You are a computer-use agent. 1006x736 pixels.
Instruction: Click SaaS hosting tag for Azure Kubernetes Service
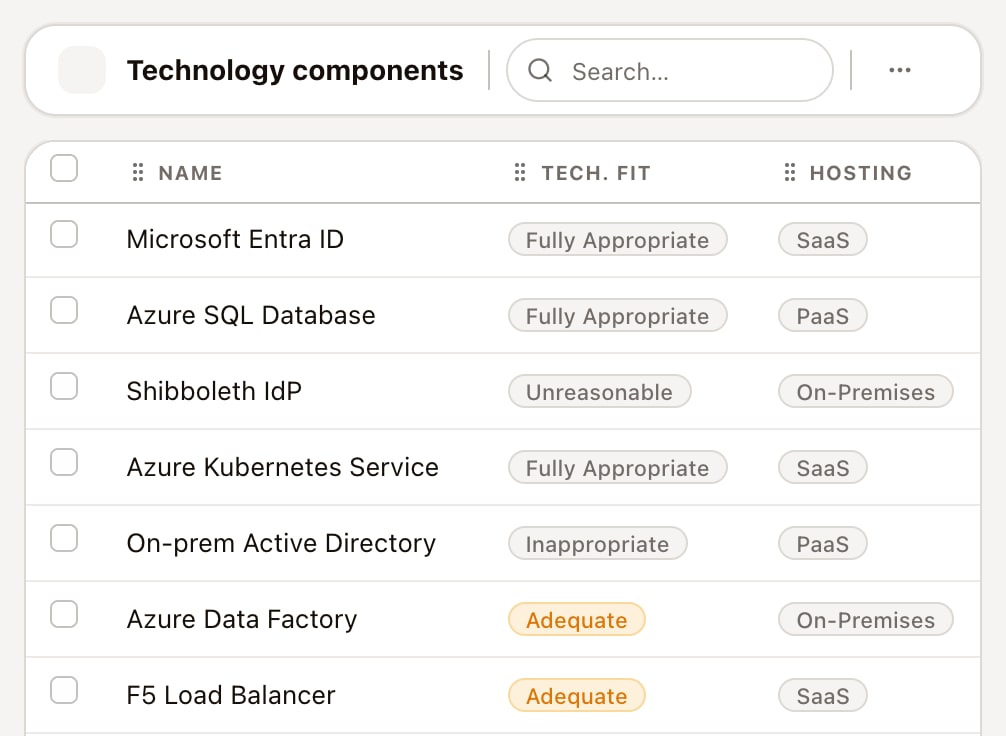point(823,467)
